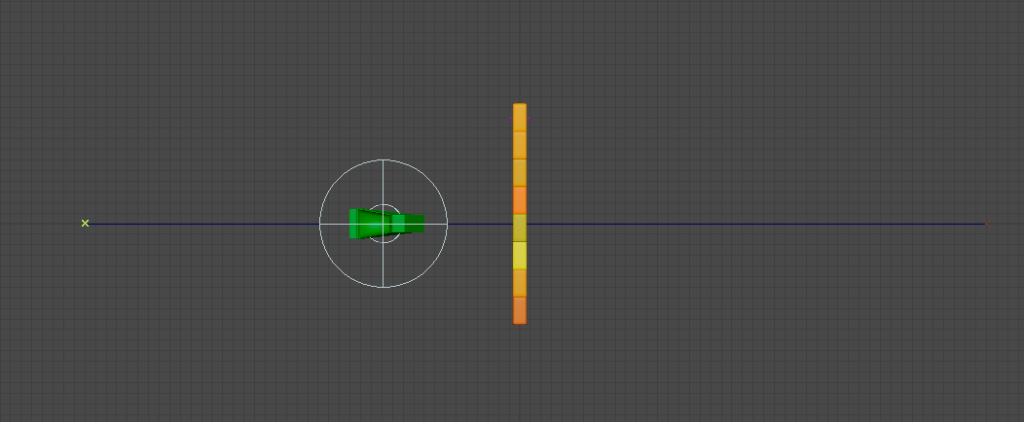The height and width of the screenshot is (422, 1024).
Task: Click the blue line between gizmo and block stack
Action: pos(480,224)
